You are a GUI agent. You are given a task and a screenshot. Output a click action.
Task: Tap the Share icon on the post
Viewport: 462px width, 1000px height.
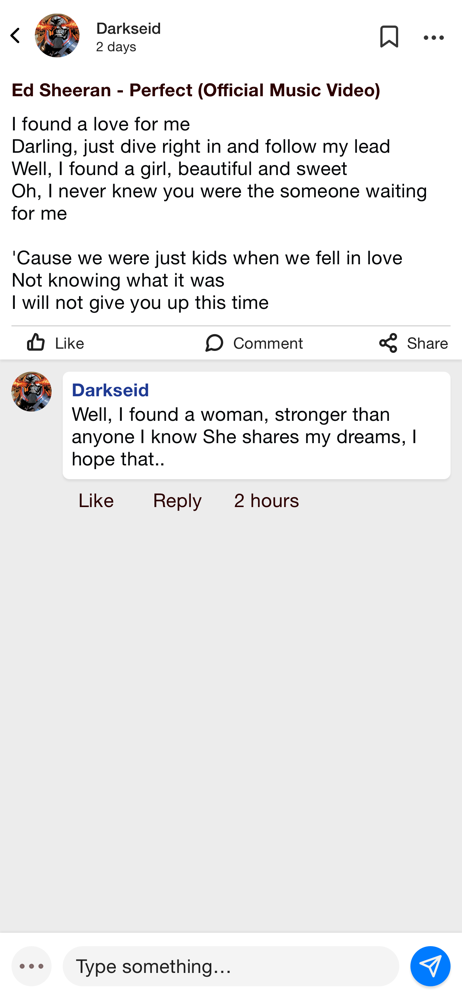(388, 343)
